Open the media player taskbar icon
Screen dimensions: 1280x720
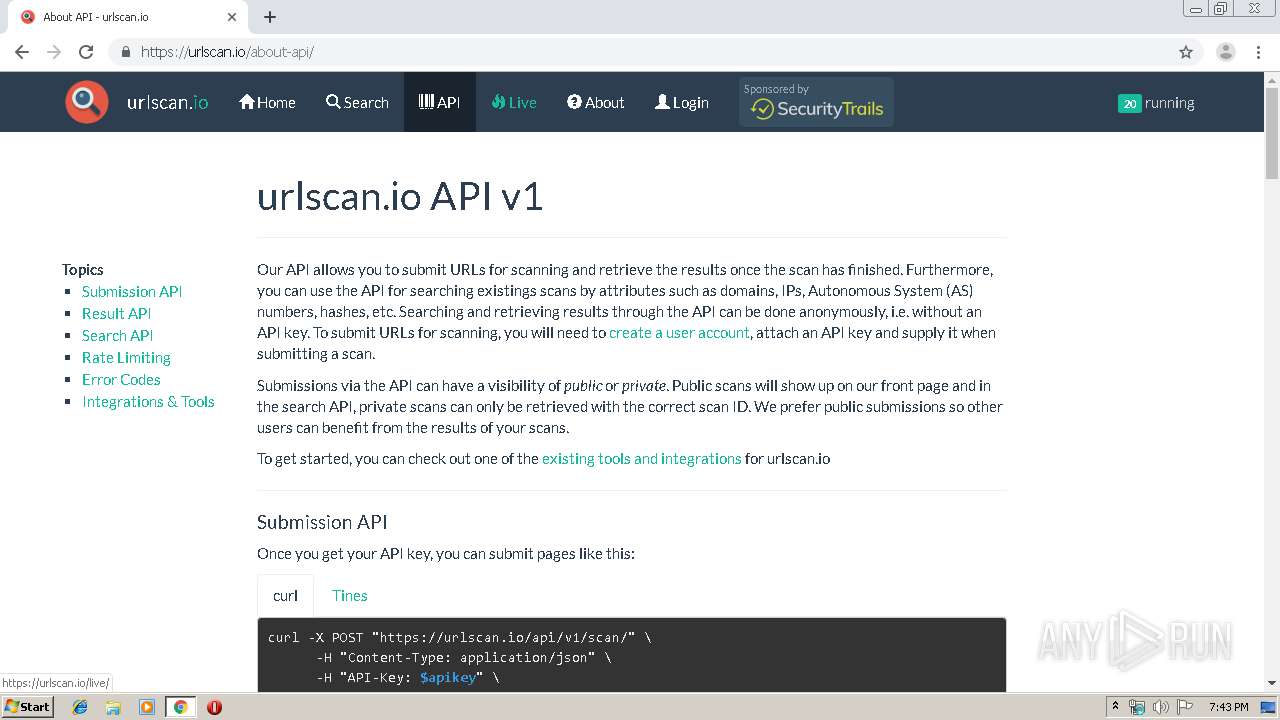pos(147,707)
